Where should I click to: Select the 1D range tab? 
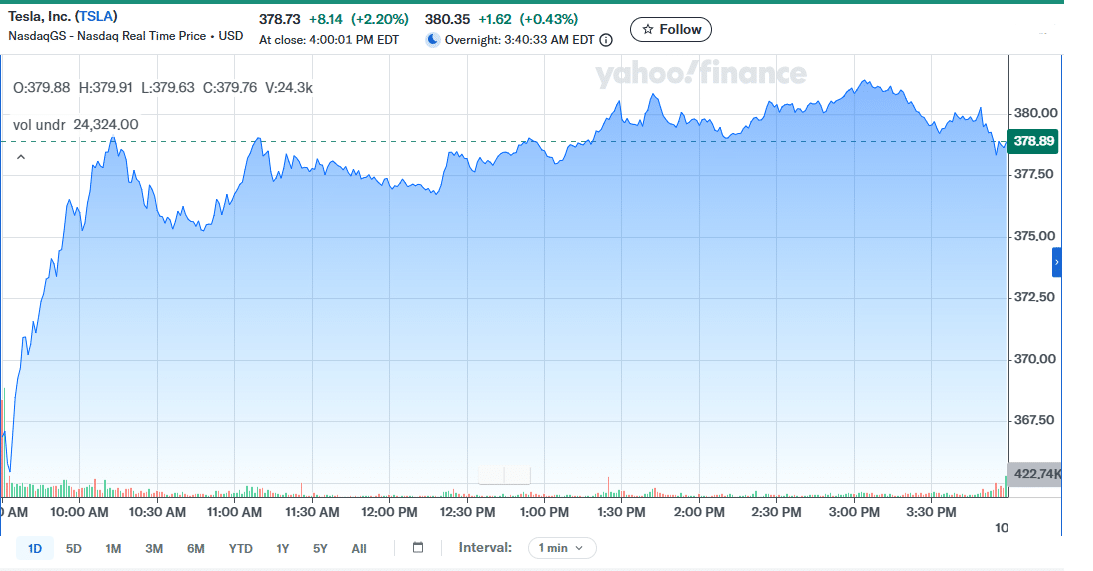tap(35, 549)
